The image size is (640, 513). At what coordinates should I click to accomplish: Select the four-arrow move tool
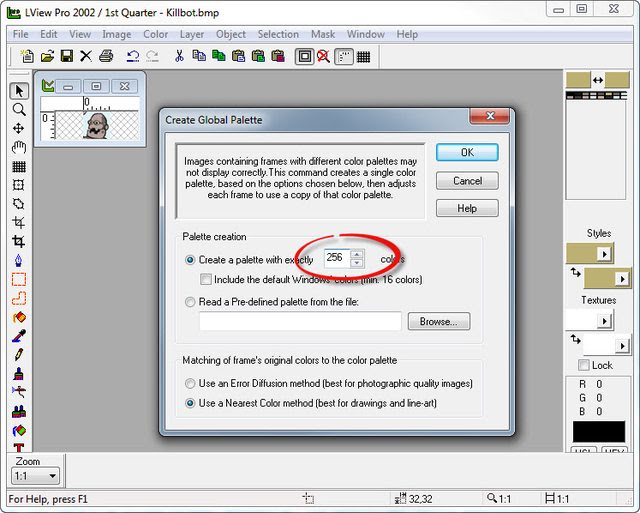pos(19,129)
